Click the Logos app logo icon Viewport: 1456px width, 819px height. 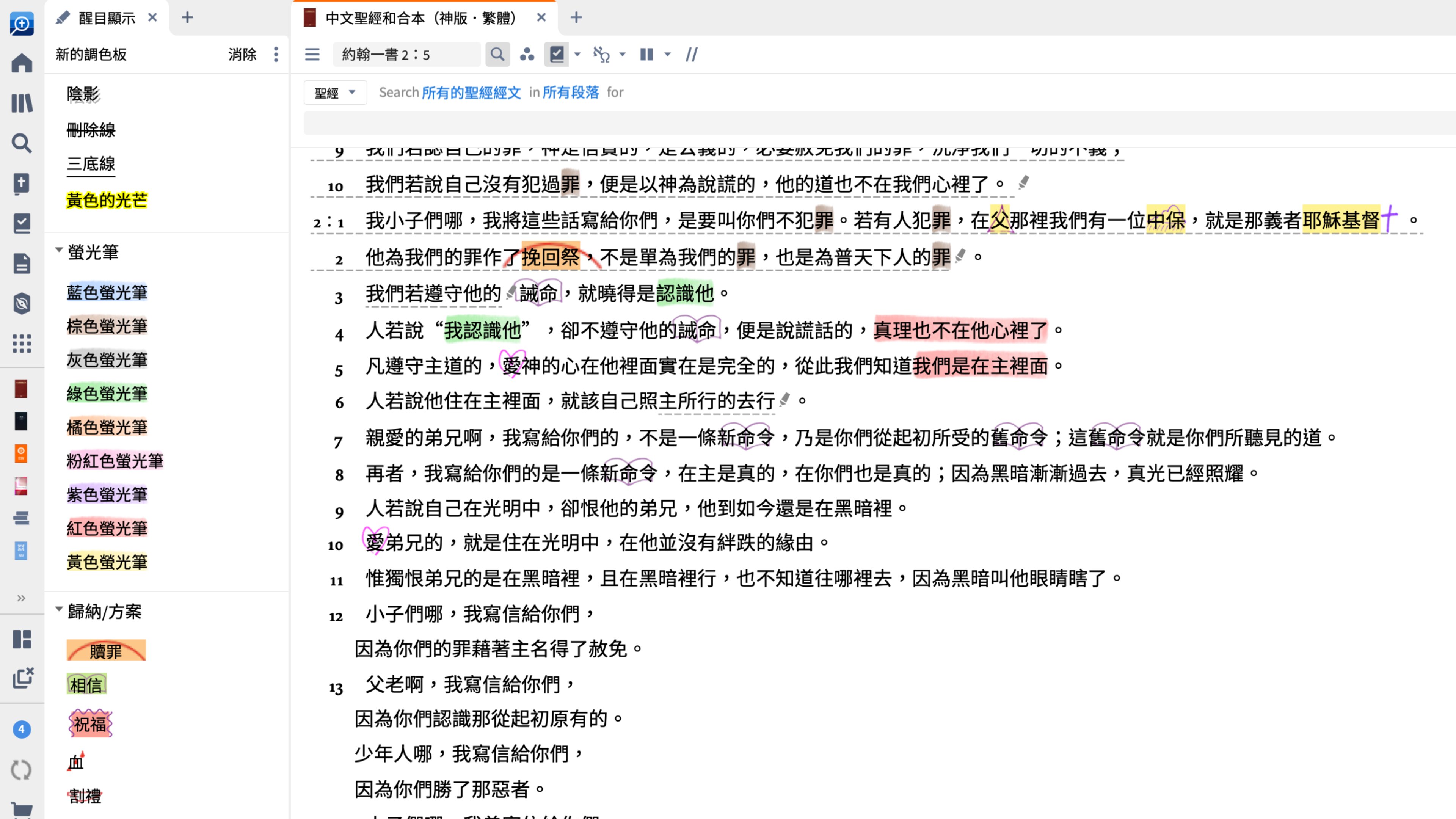(22, 23)
